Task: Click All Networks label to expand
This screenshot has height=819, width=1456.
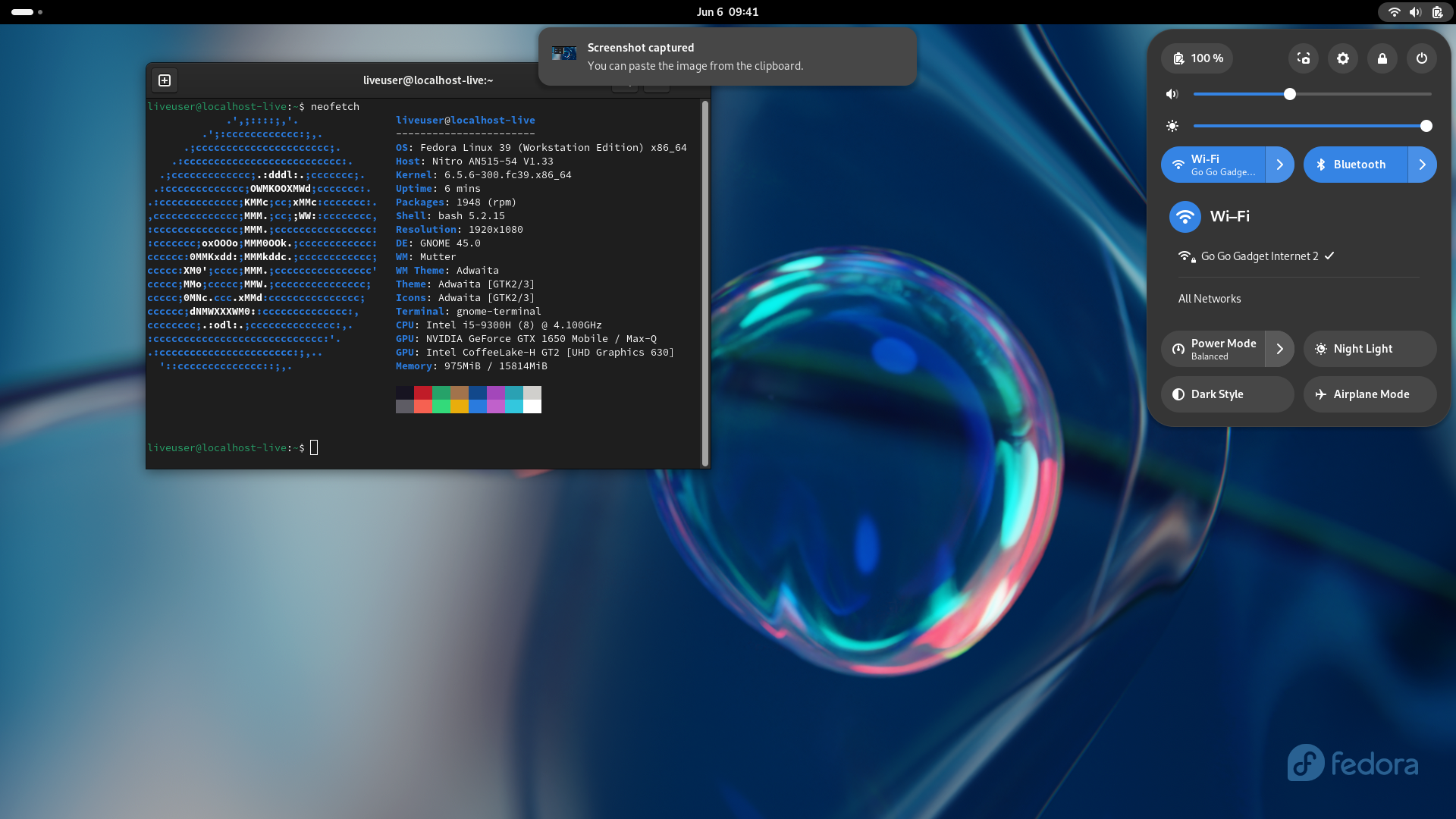Action: [1209, 298]
